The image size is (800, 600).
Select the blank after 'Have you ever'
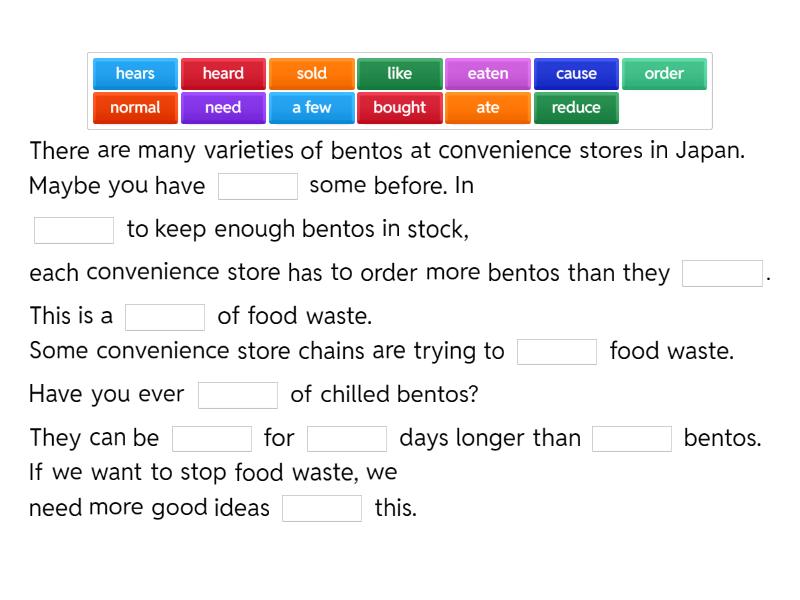238,395
